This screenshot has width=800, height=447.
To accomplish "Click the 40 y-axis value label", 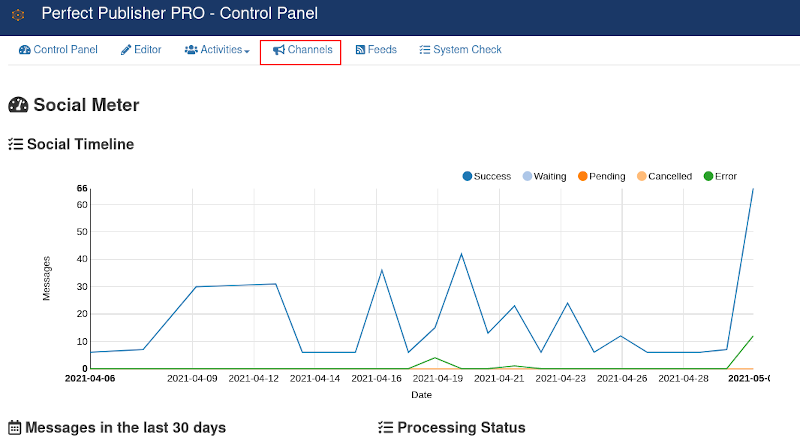I will (x=82, y=259).
